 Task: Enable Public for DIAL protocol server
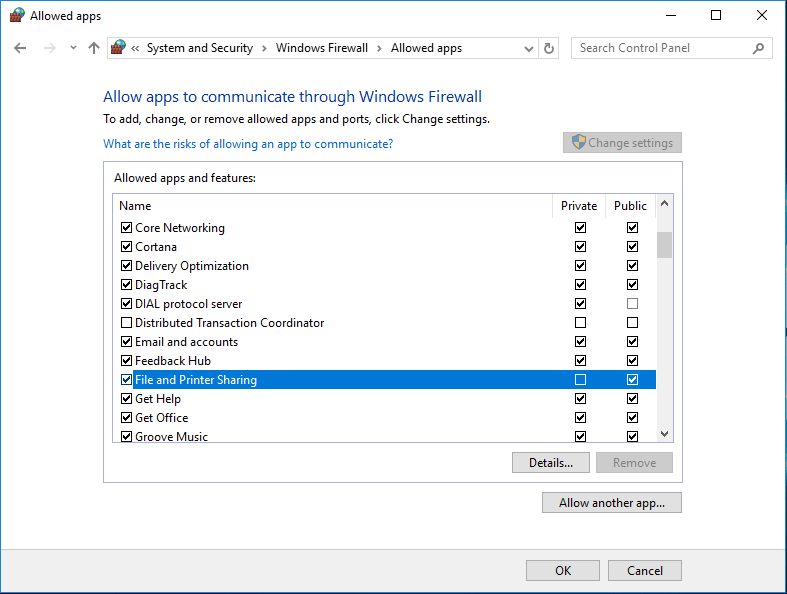pyautogui.click(x=632, y=304)
